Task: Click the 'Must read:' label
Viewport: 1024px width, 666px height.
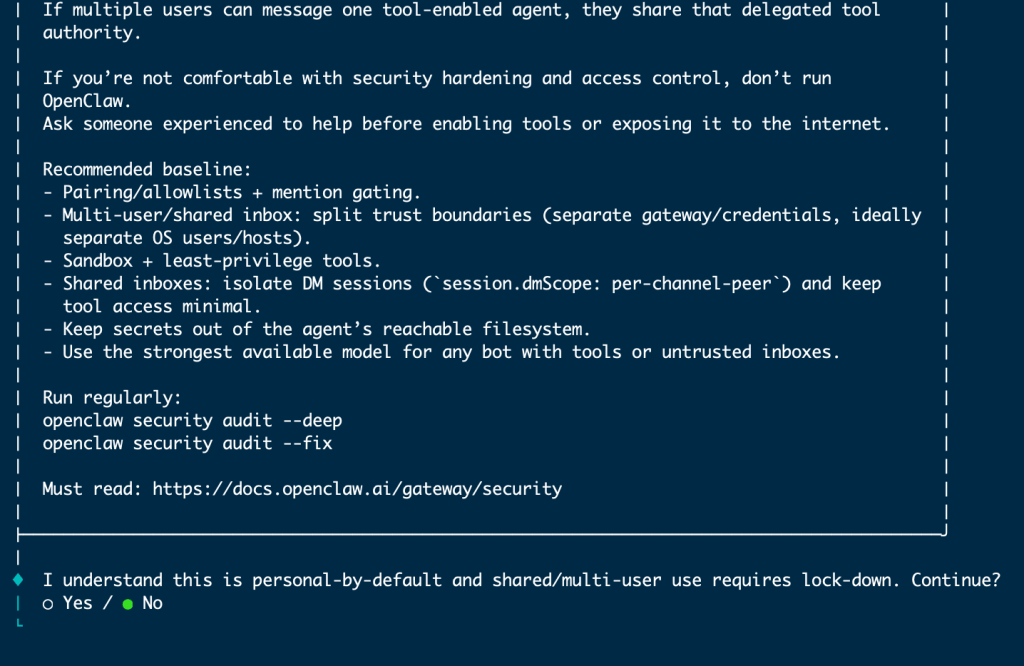Action: [x=92, y=489]
